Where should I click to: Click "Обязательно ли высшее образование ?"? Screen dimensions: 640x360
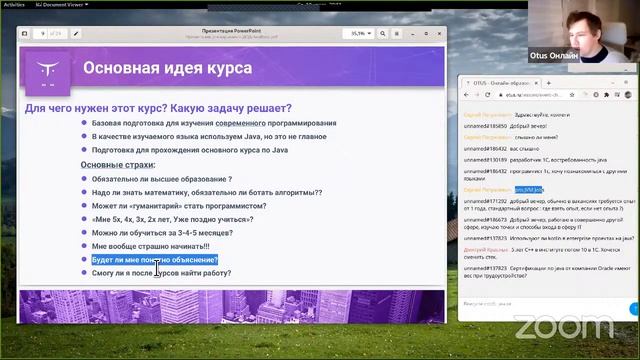coord(162,179)
